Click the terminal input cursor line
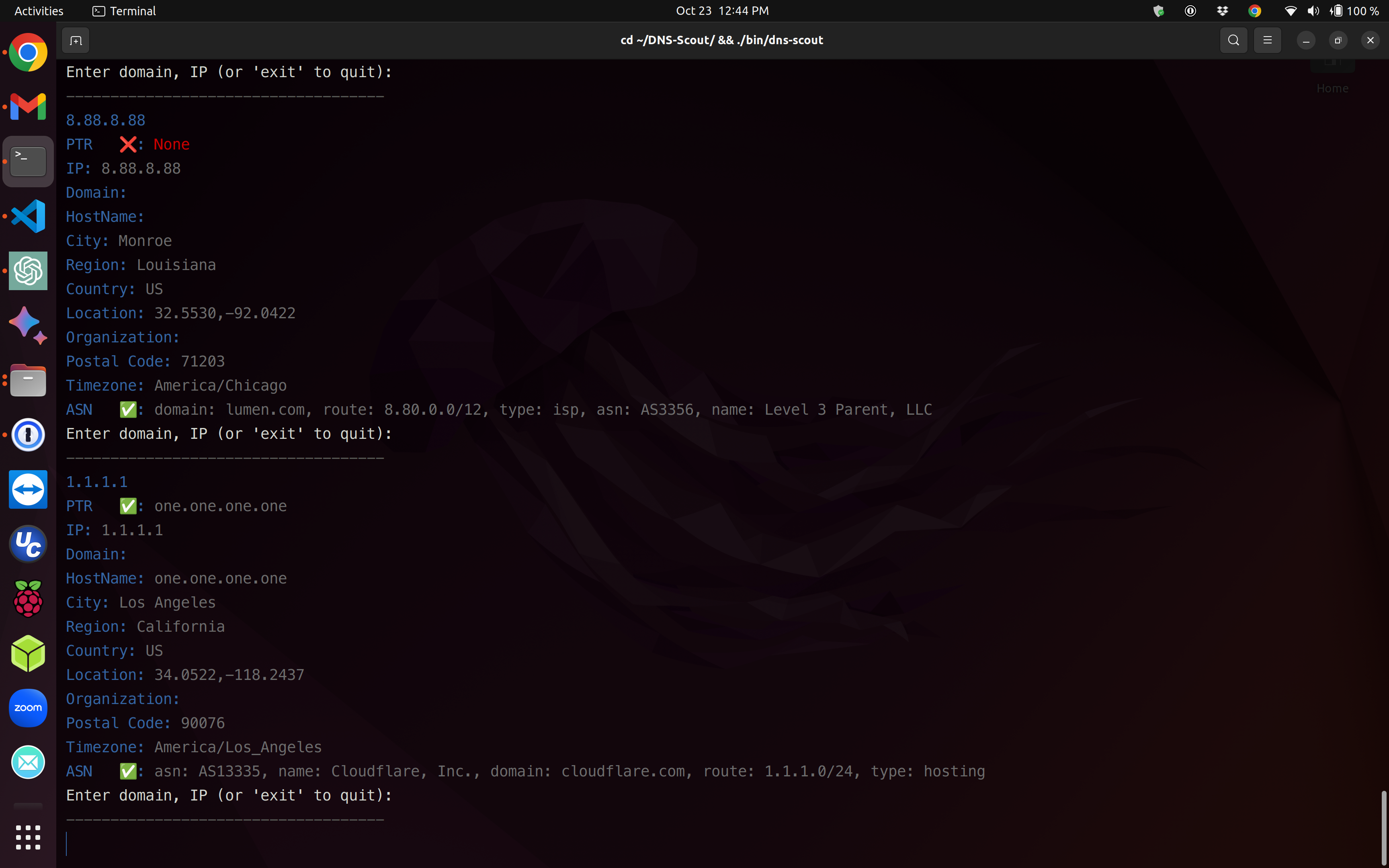The width and height of the screenshot is (1389, 868). [x=67, y=843]
